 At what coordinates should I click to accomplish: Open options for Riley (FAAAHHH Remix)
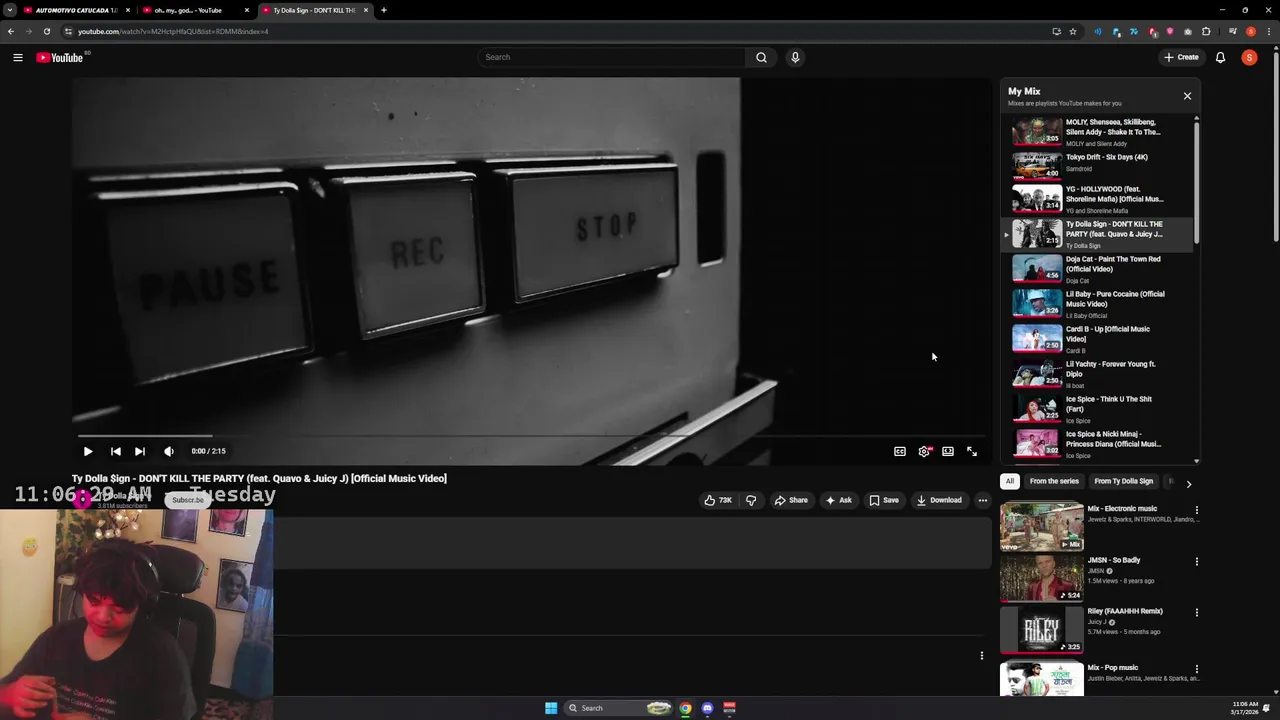coord(1196,612)
